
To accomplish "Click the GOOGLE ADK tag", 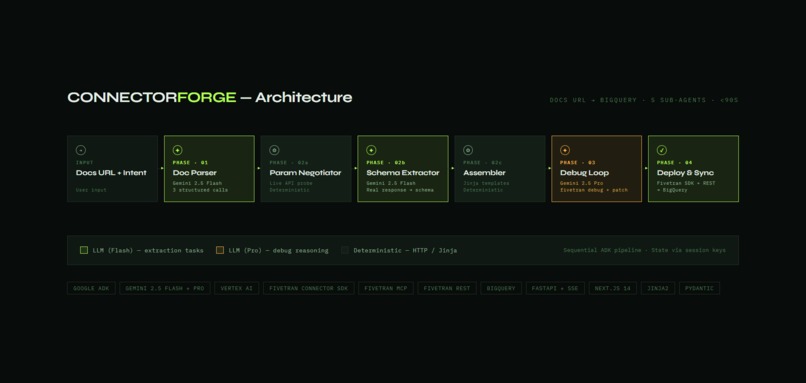I will (91, 288).
